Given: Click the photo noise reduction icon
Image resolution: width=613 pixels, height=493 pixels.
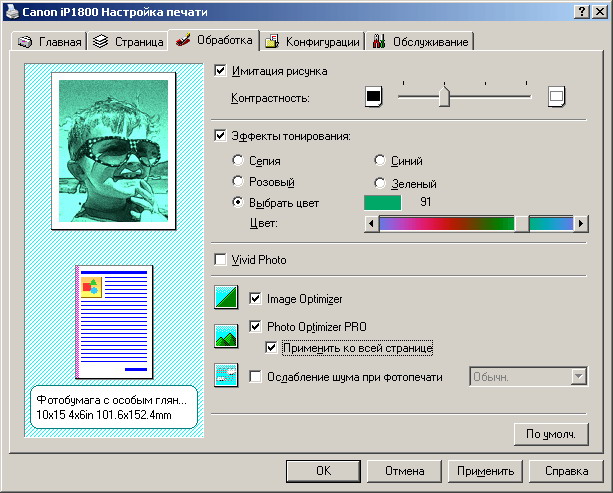Looking at the screenshot, I should point(227,376).
